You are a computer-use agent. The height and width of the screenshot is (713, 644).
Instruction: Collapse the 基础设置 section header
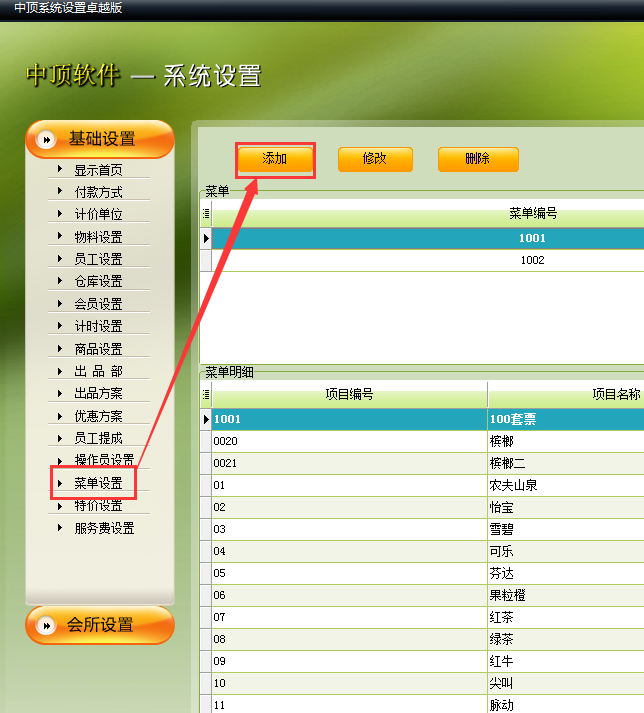[x=100, y=139]
